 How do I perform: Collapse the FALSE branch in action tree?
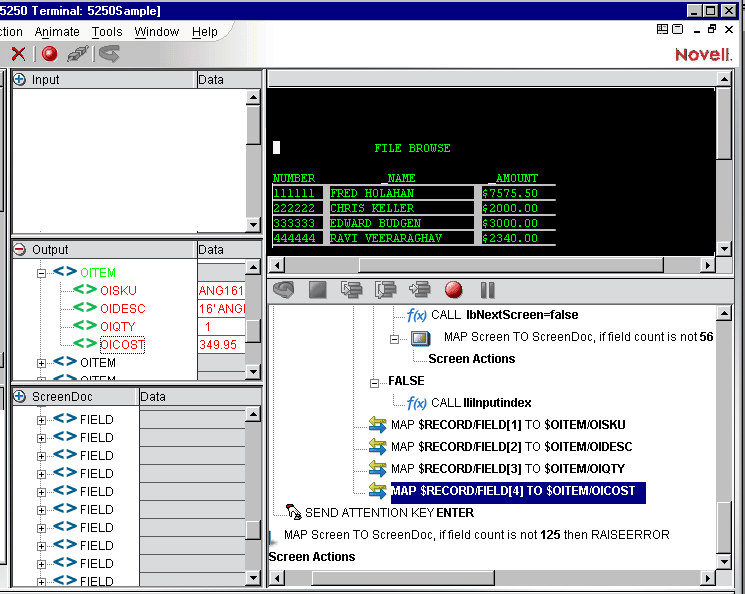point(374,381)
